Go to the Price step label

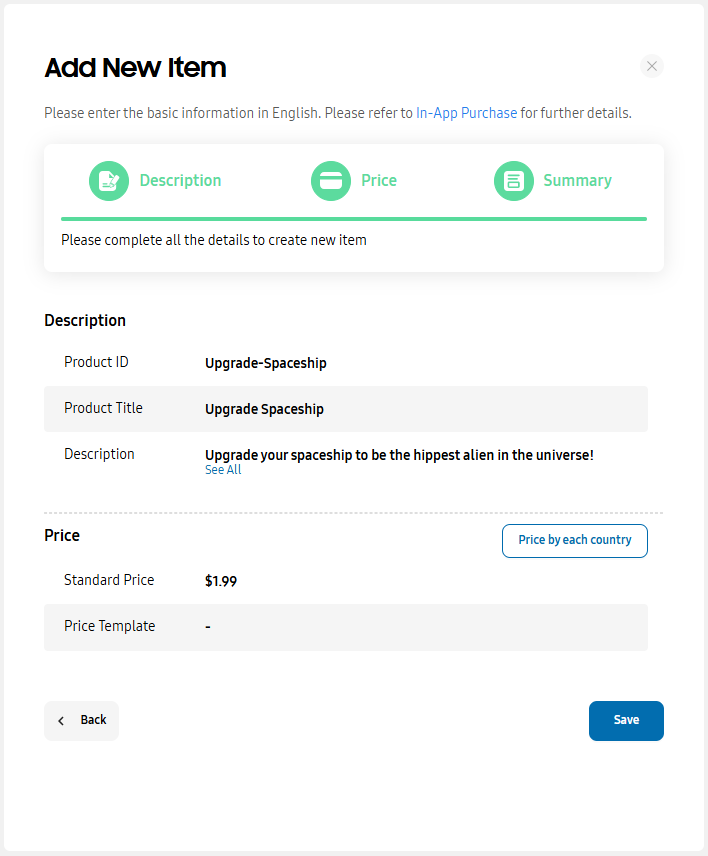coord(379,181)
